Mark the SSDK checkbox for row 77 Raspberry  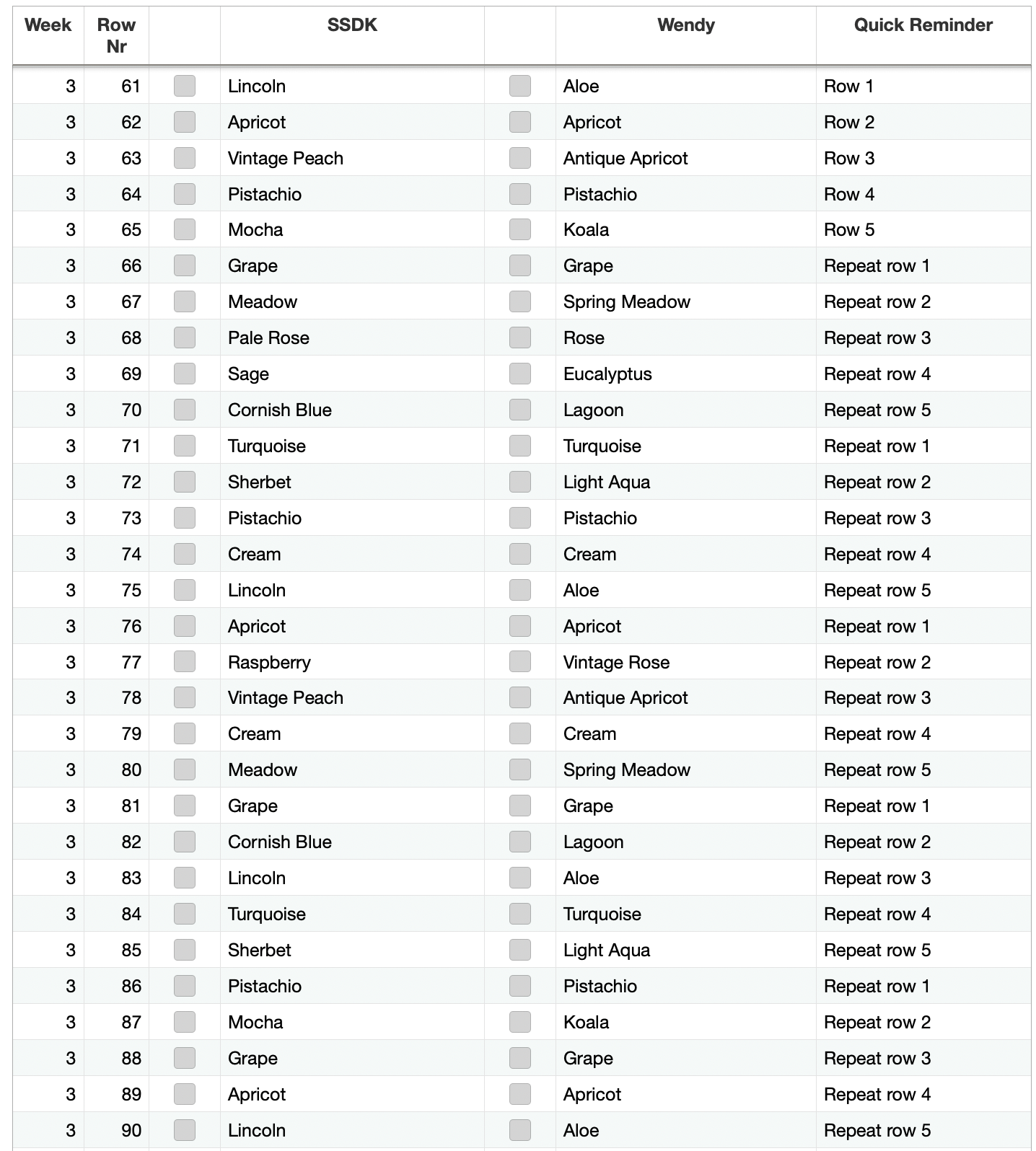(185, 662)
